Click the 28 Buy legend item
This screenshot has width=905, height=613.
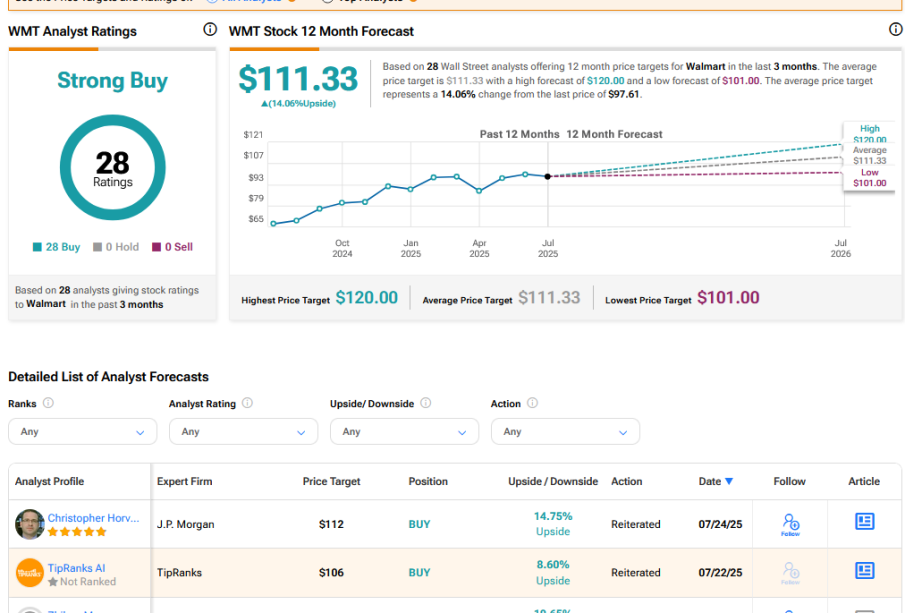[57, 247]
